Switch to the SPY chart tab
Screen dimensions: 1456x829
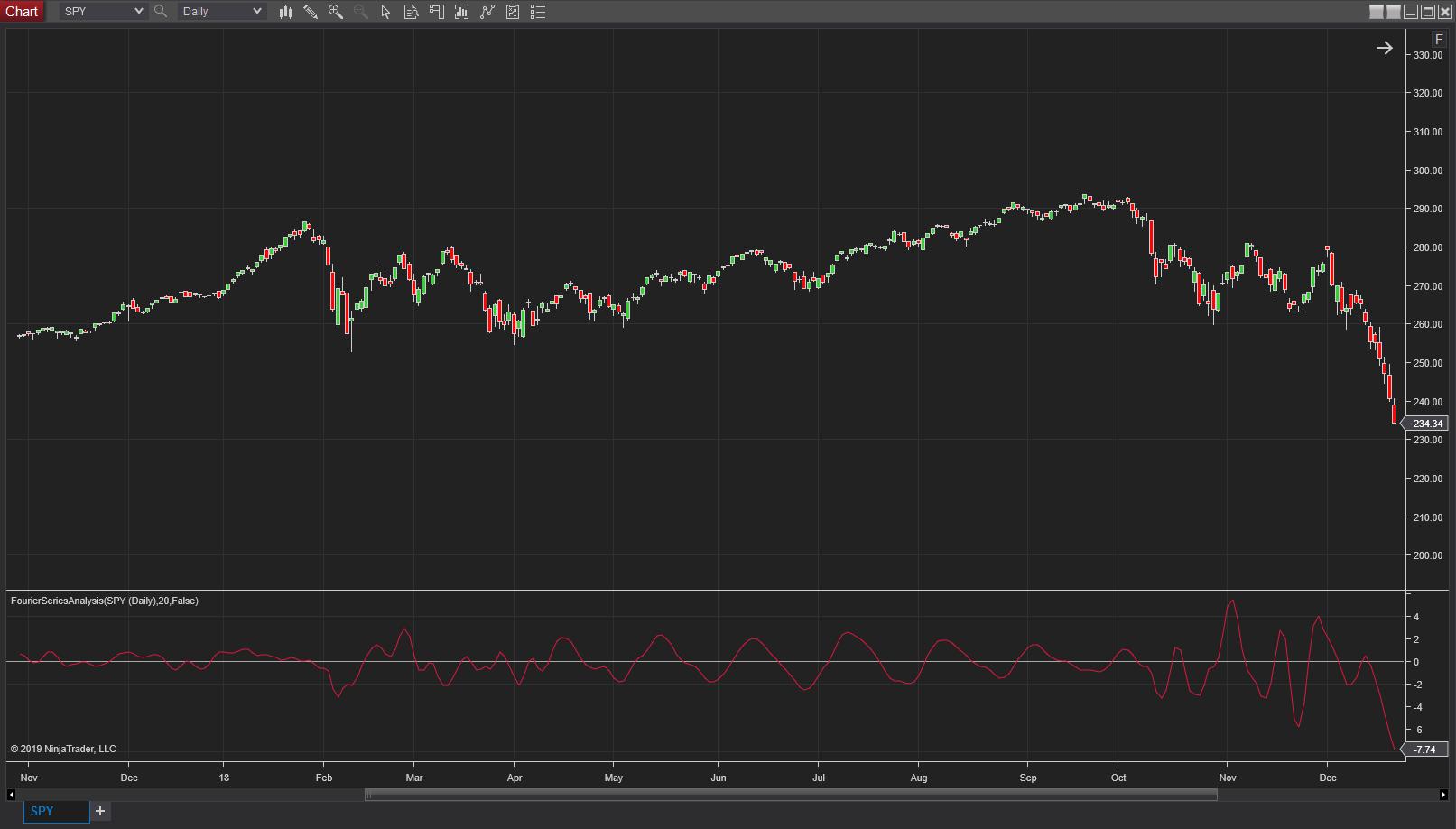click(x=56, y=811)
